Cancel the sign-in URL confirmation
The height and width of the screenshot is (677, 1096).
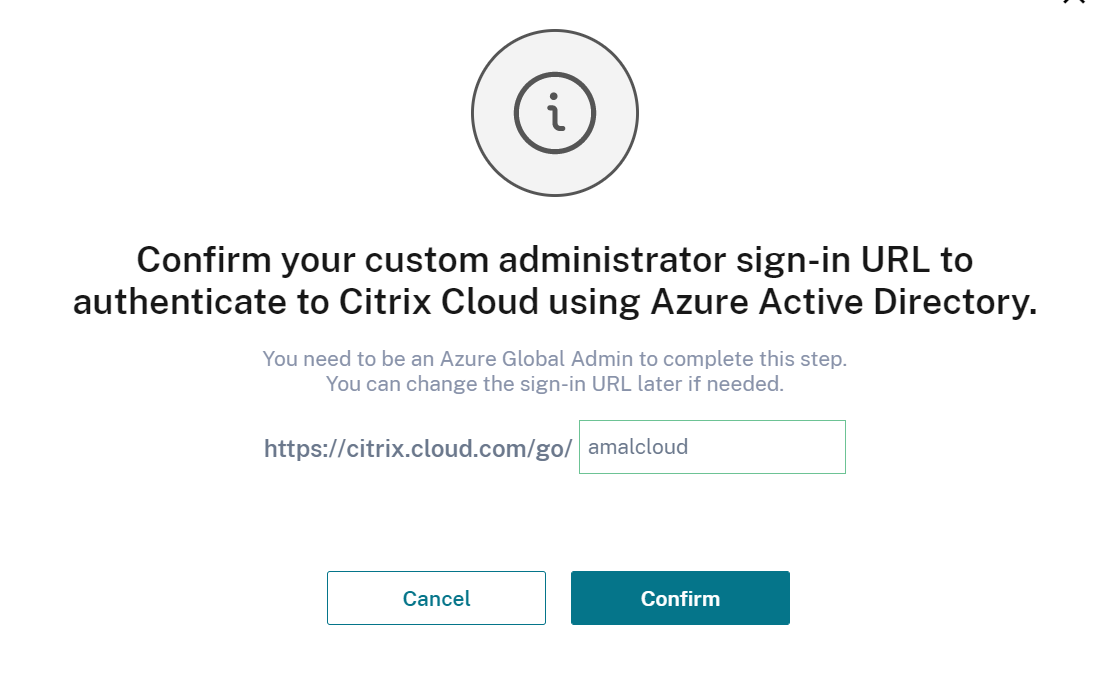pyautogui.click(x=436, y=598)
